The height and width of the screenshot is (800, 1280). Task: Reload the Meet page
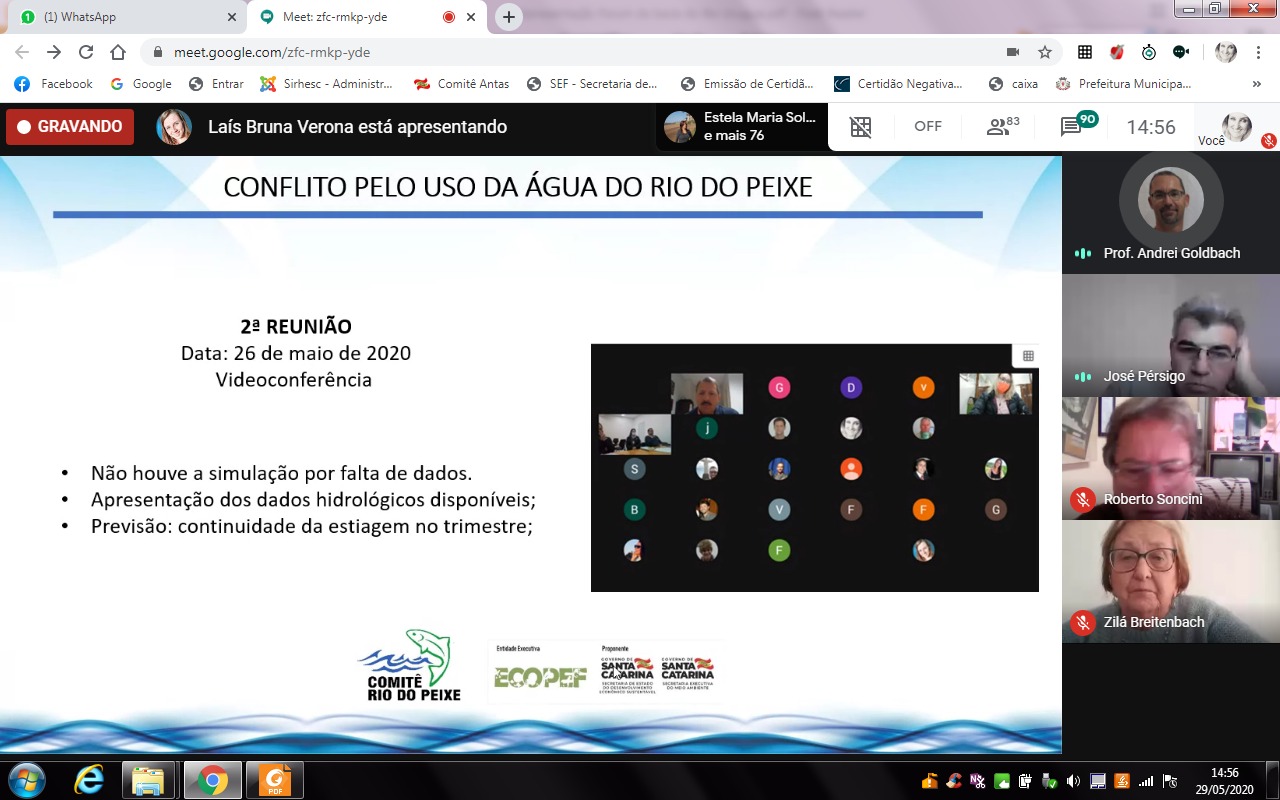(86, 52)
